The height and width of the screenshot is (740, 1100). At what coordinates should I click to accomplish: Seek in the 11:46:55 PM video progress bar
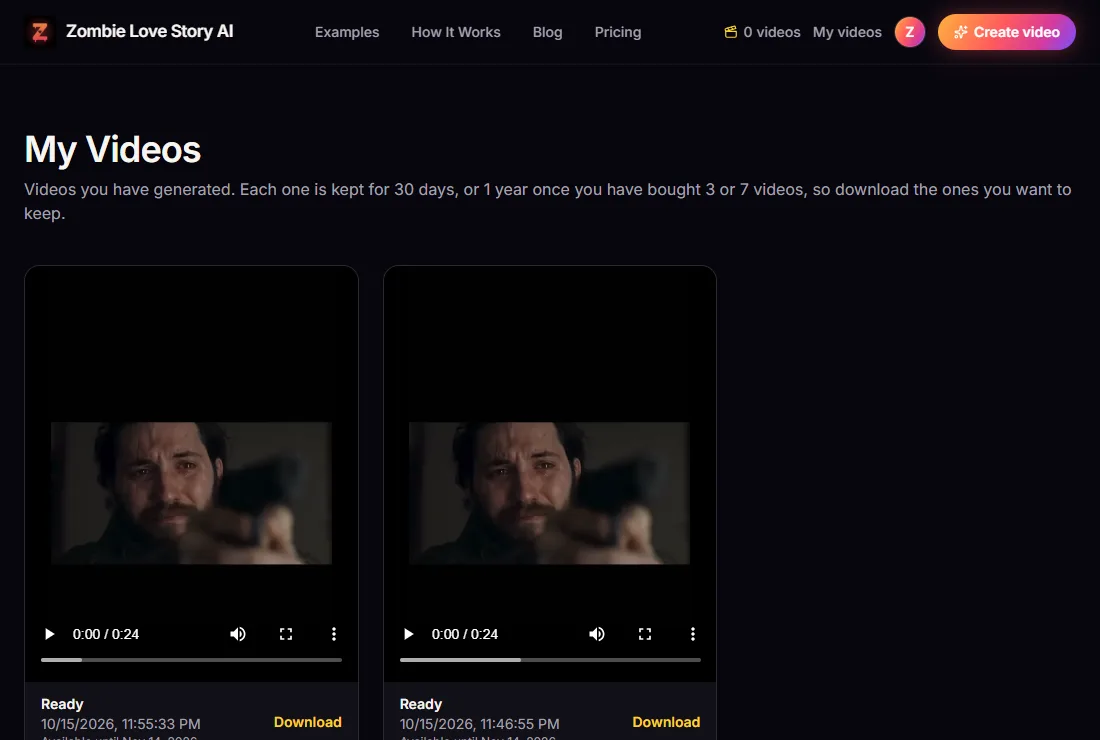tap(550, 660)
